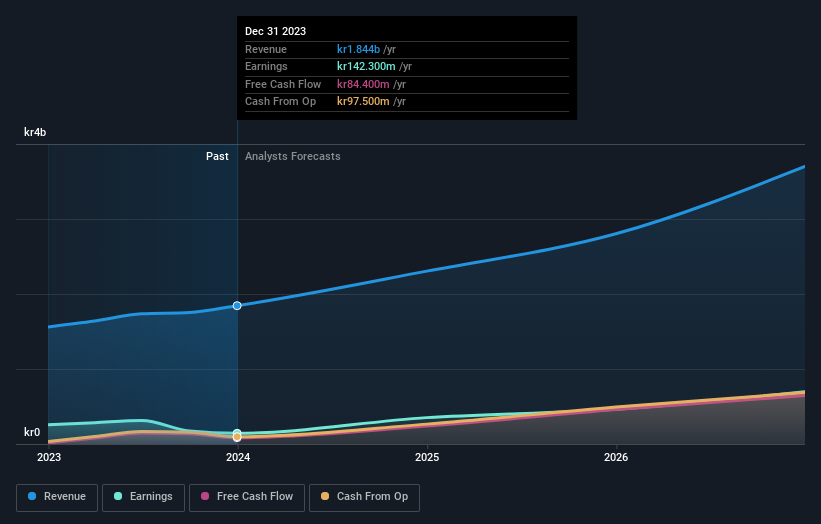
Task: Toggle the Free Cash Flow legend button
Action: click(247, 497)
